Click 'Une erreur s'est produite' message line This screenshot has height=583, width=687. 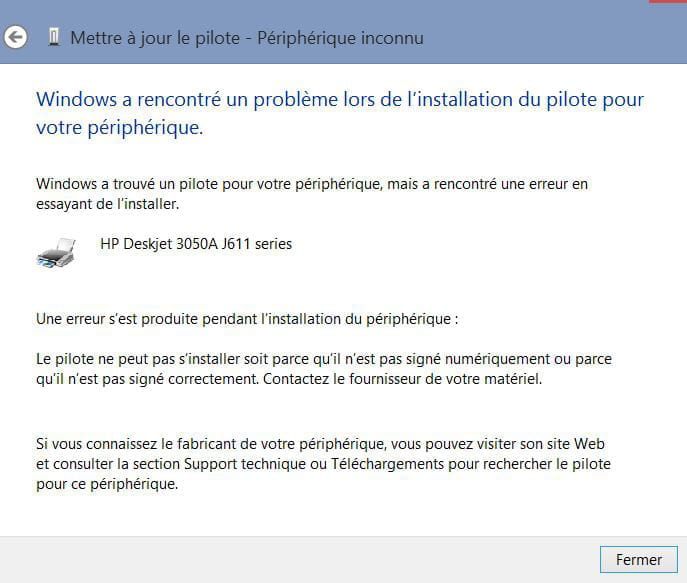(247, 319)
